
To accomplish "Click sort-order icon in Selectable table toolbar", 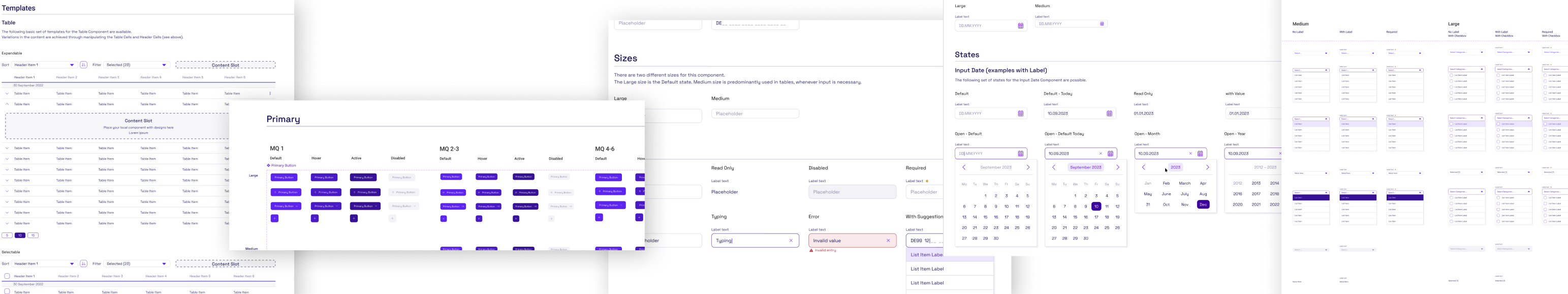I will (x=83, y=263).
